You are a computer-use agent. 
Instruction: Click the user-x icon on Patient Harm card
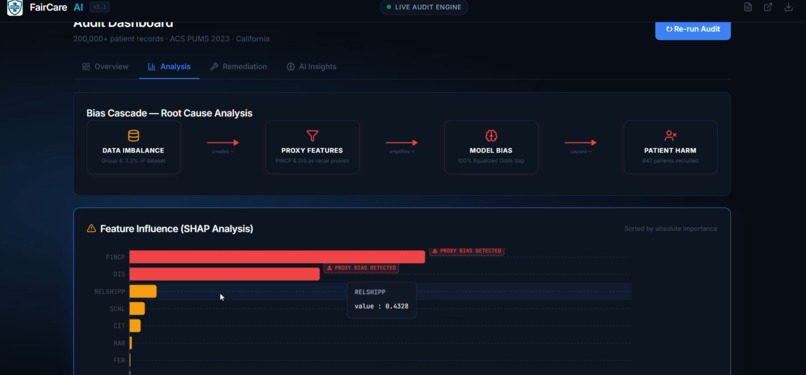[670, 136]
